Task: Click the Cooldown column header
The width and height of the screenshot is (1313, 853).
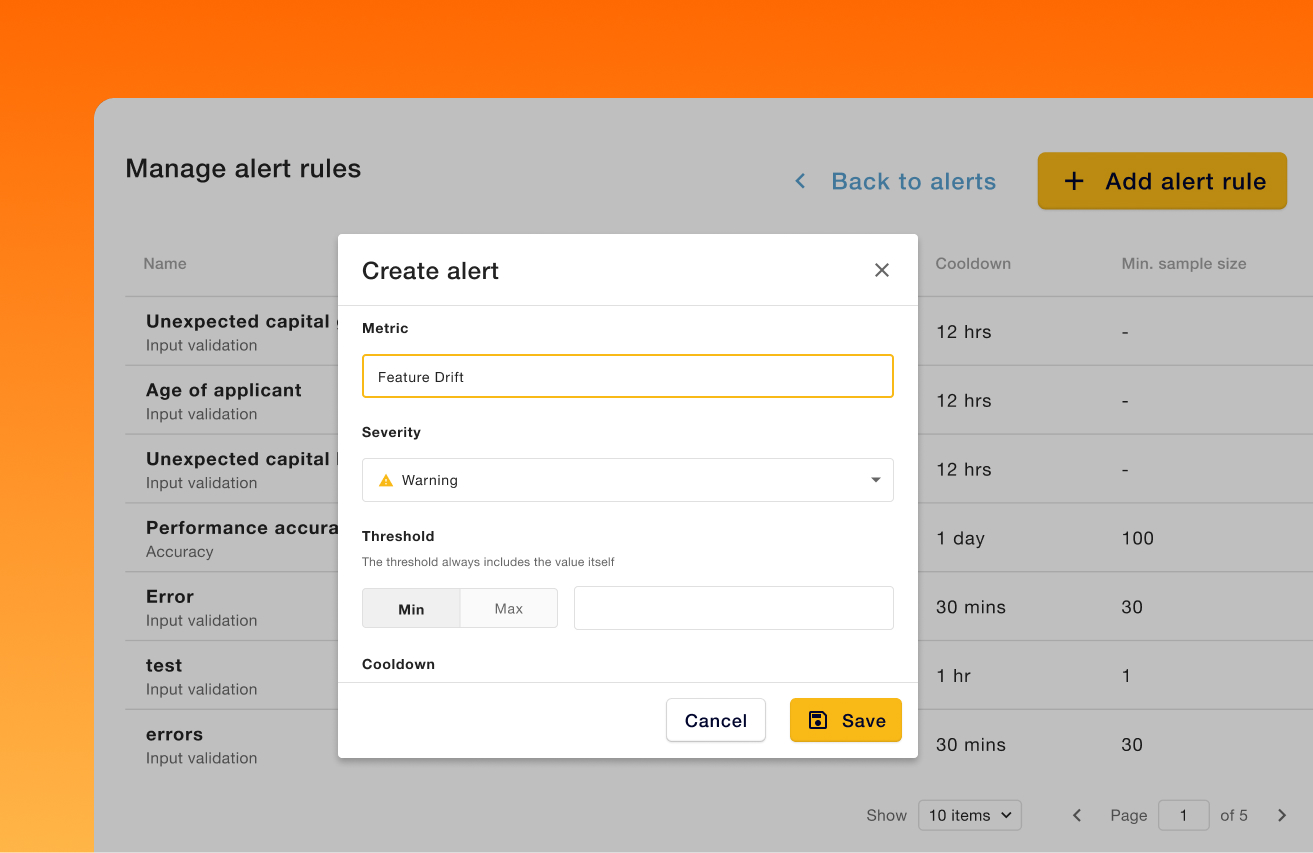Action: pyautogui.click(x=973, y=264)
